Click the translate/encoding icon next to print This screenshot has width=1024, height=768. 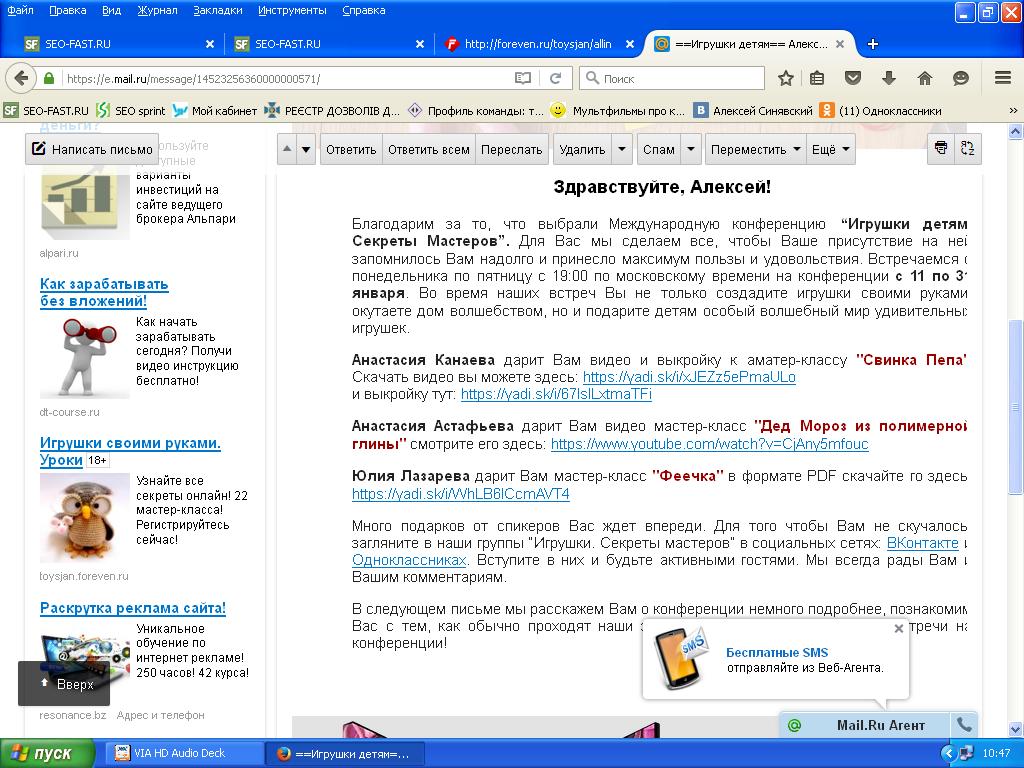[967, 148]
